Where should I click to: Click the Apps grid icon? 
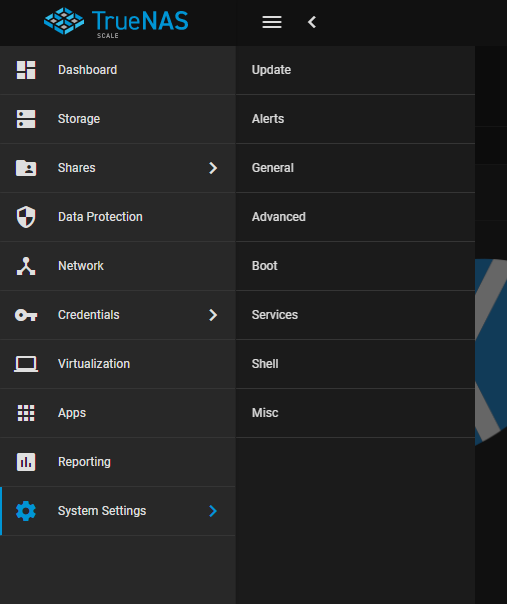point(26,413)
